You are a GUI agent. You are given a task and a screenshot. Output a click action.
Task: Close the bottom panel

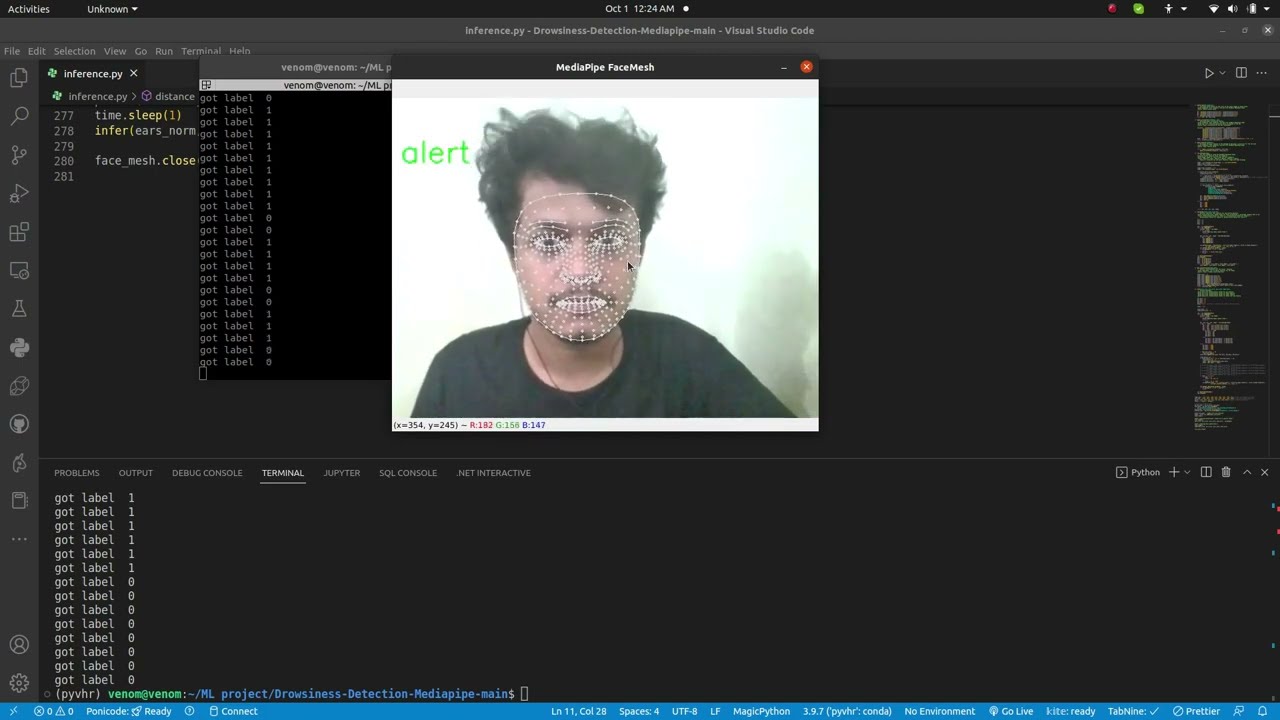click(1264, 472)
